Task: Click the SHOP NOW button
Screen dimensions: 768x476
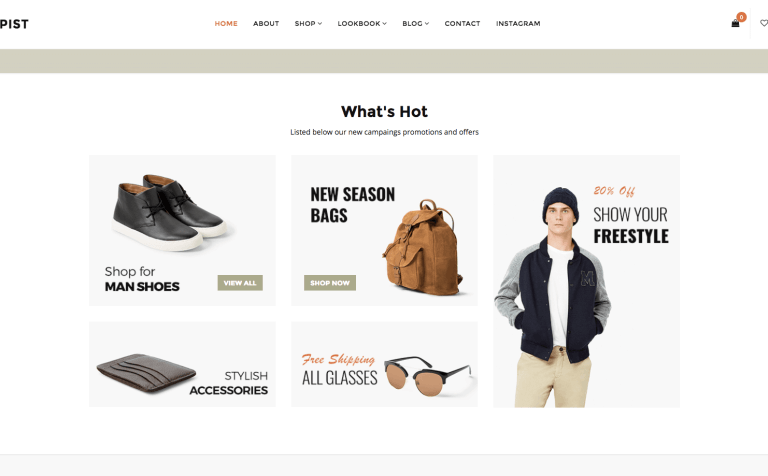Action: pyautogui.click(x=330, y=283)
